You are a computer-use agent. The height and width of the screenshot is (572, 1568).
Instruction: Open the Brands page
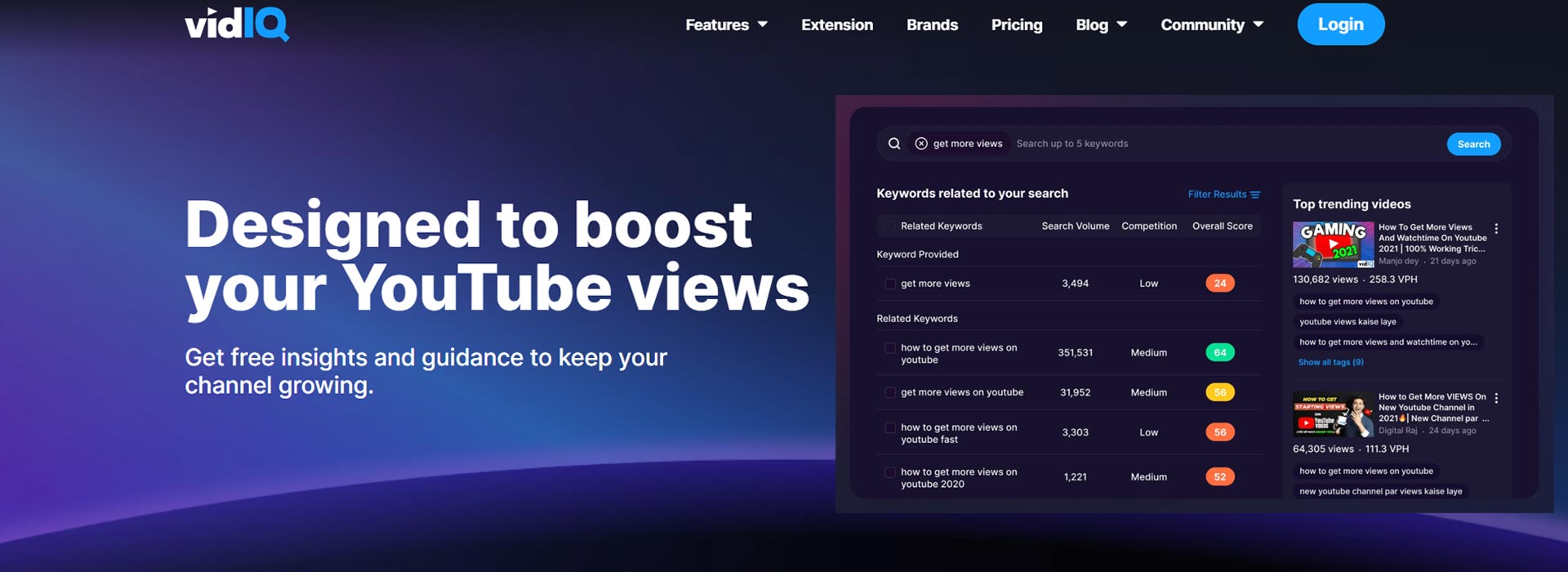932,25
